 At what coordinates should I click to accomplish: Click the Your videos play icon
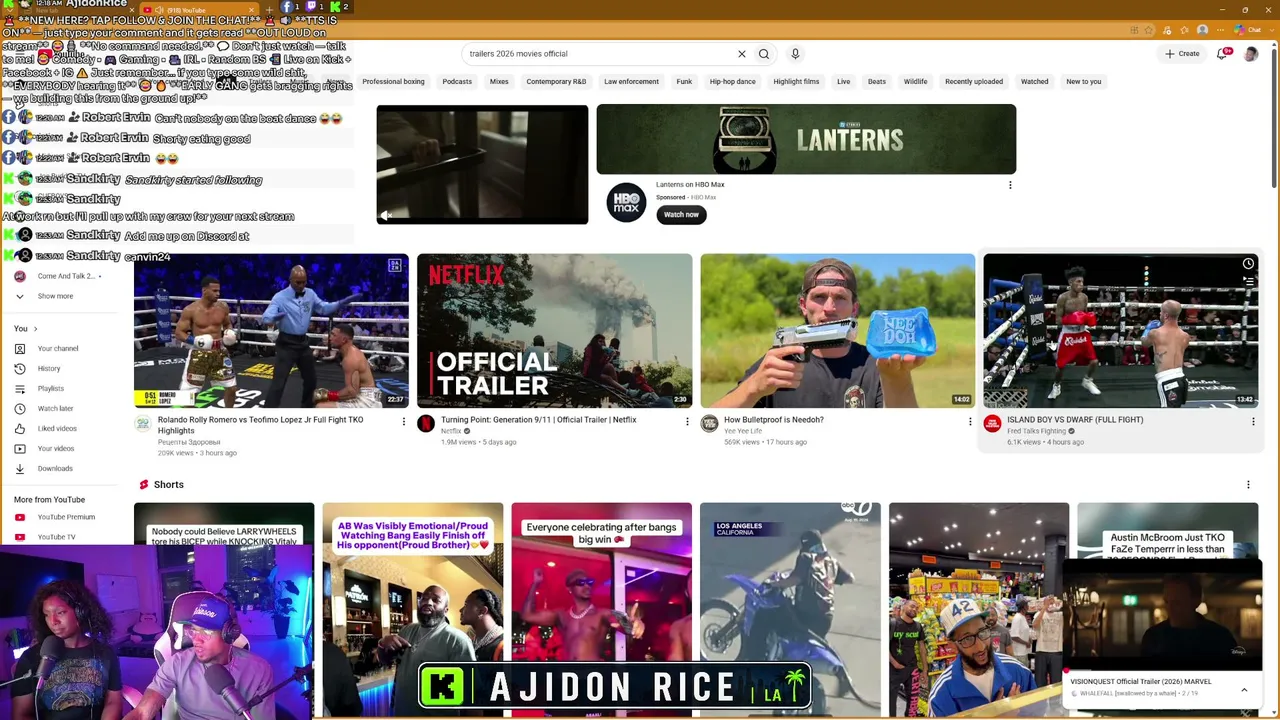(x=20, y=449)
